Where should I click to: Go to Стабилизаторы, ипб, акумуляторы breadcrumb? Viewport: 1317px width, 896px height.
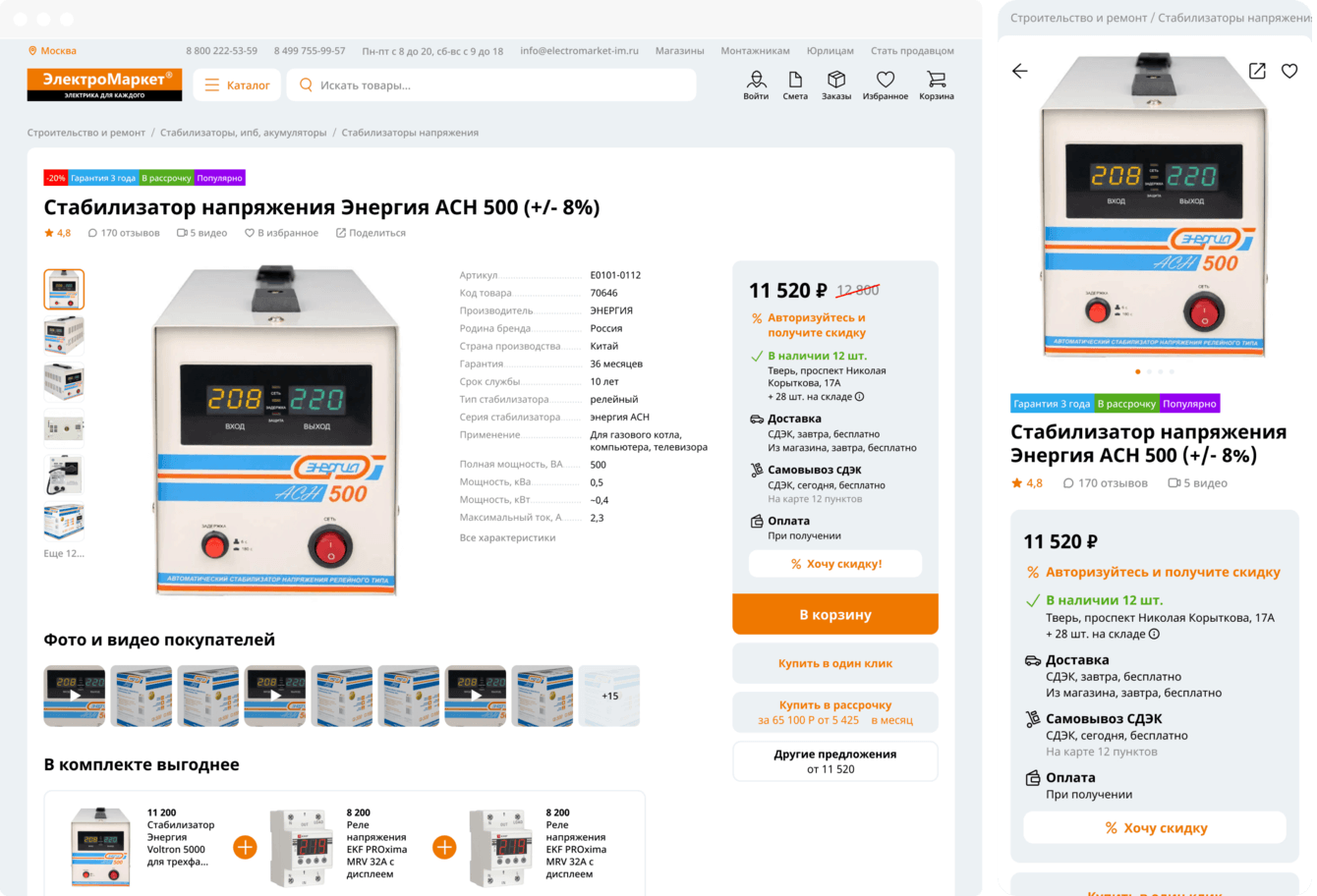243,133
